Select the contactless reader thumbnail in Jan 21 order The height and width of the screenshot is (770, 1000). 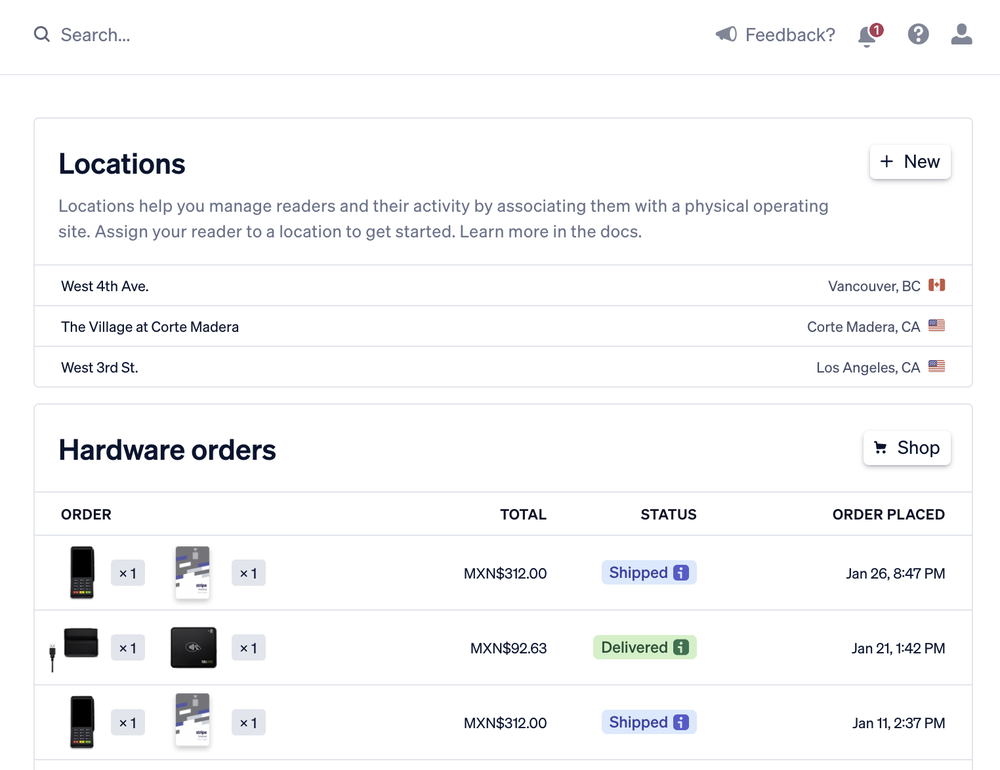(194, 648)
